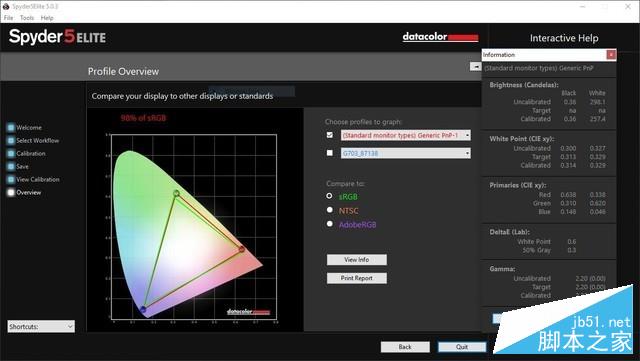Click the Print Report button
Image resolution: width=640 pixels, height=361 pixels.
(x=357, y=278)
